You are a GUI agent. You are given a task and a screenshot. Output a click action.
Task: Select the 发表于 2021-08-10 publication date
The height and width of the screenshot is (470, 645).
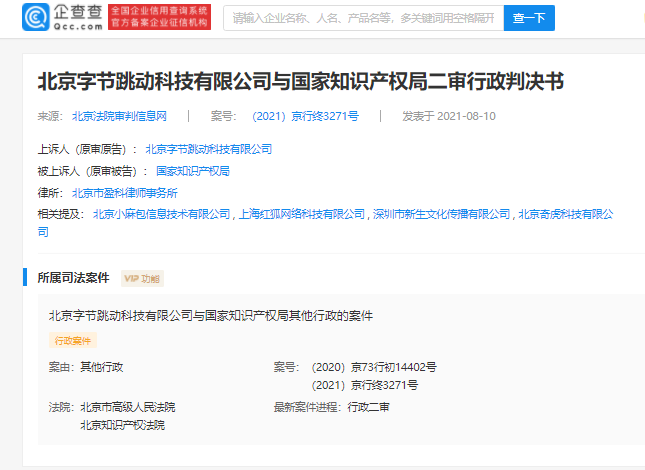pos(449,116)
